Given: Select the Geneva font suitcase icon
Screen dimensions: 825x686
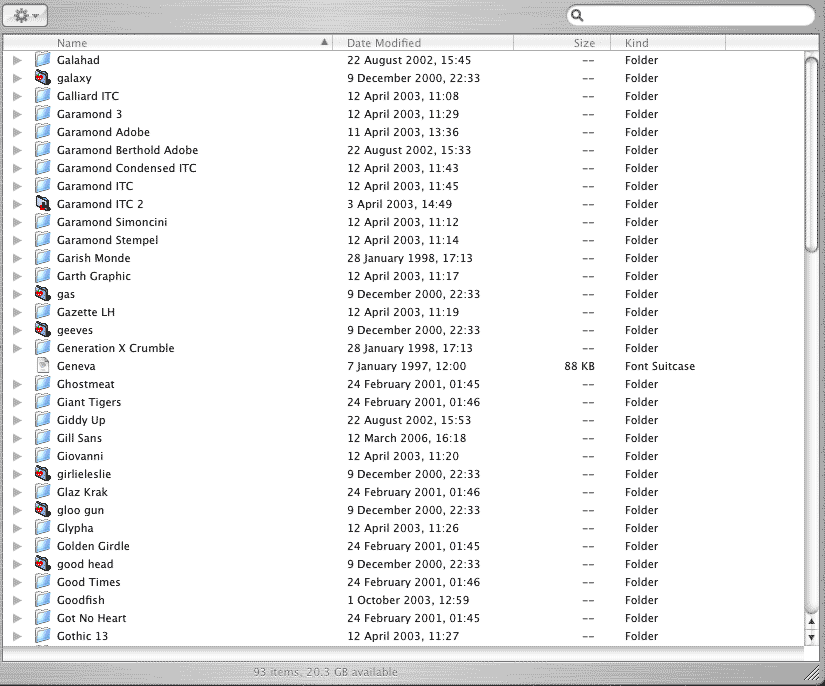Looking at the screenshot, I should pyautogui.click(x=43, y=365).
